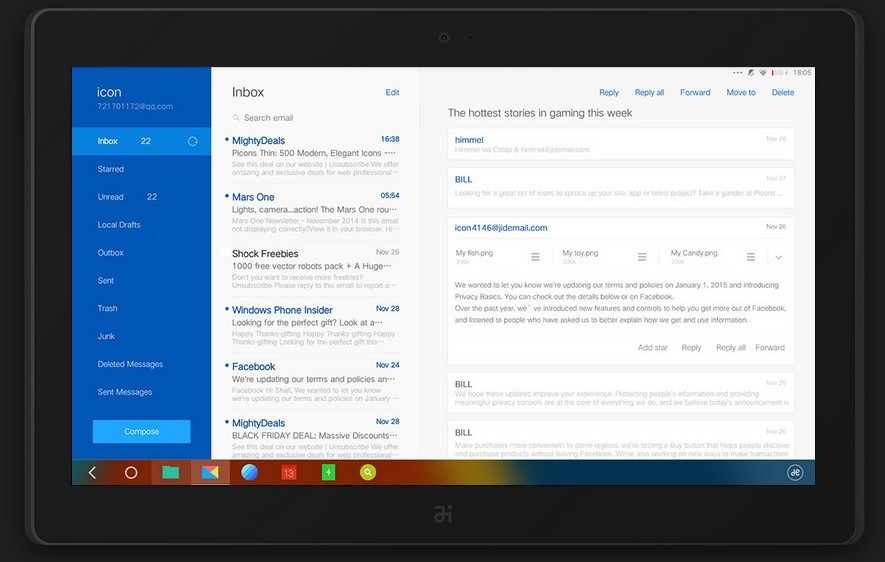The image size is (885, 562).
Task: Expand attachments with the chevron arrow
Action: pyautogui.click(x=778, y=257)
